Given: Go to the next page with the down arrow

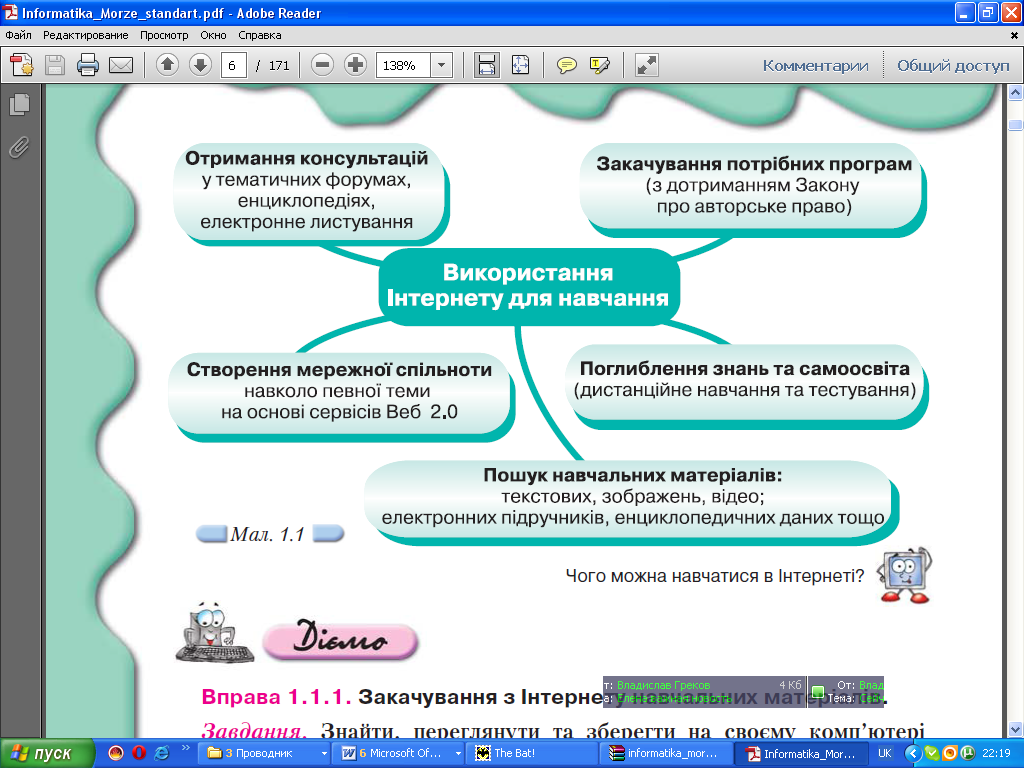Looking at the screenshot, I should [200, 65].
